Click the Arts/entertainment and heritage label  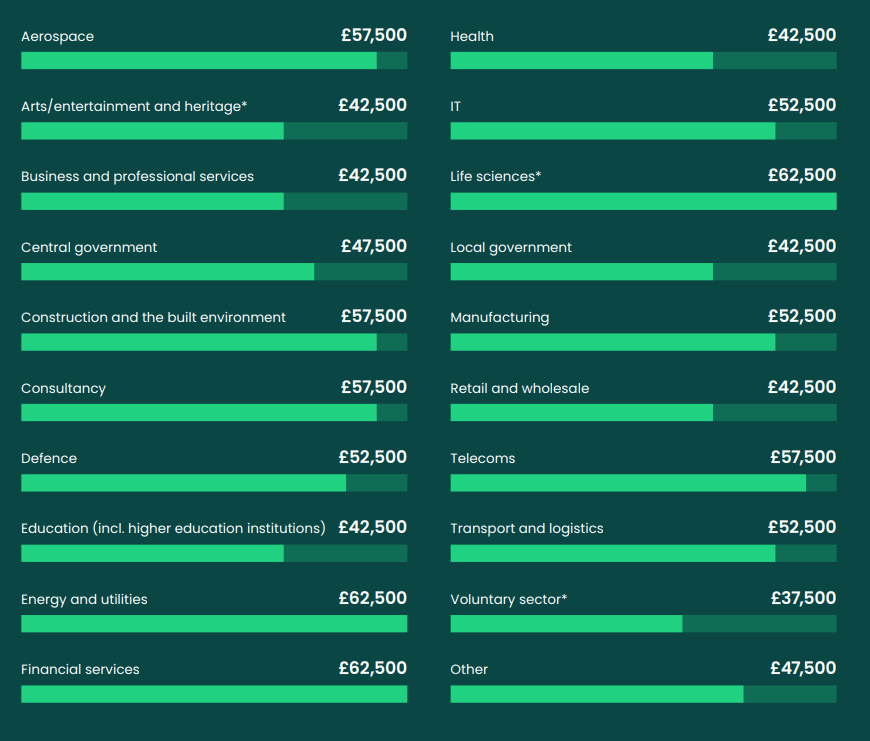tap(134, 106)
